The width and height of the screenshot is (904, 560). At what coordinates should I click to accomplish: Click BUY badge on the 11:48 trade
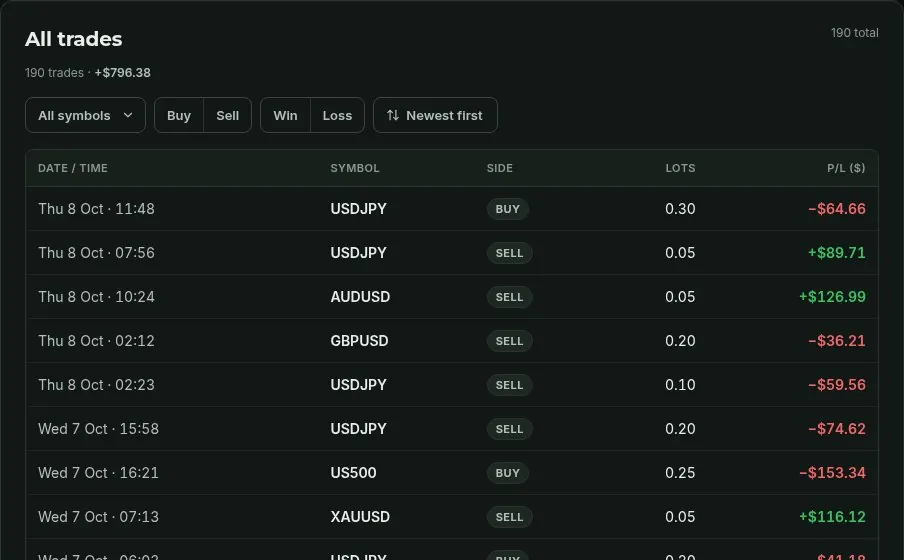click(x=507, y=209)
